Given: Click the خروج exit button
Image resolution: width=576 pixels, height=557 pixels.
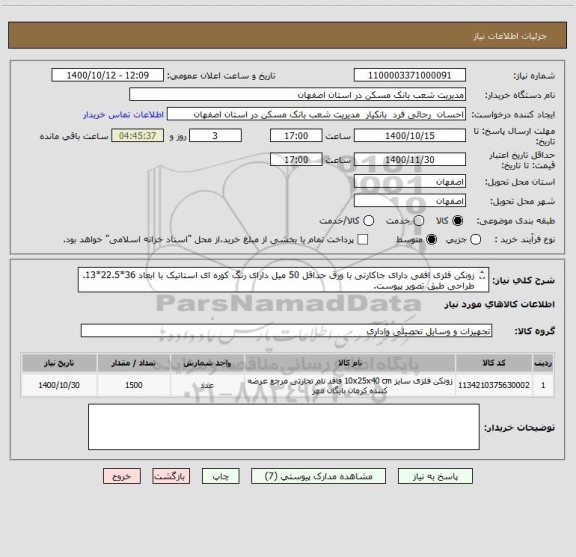Looking at the screenshot, I should coord(122,476).
